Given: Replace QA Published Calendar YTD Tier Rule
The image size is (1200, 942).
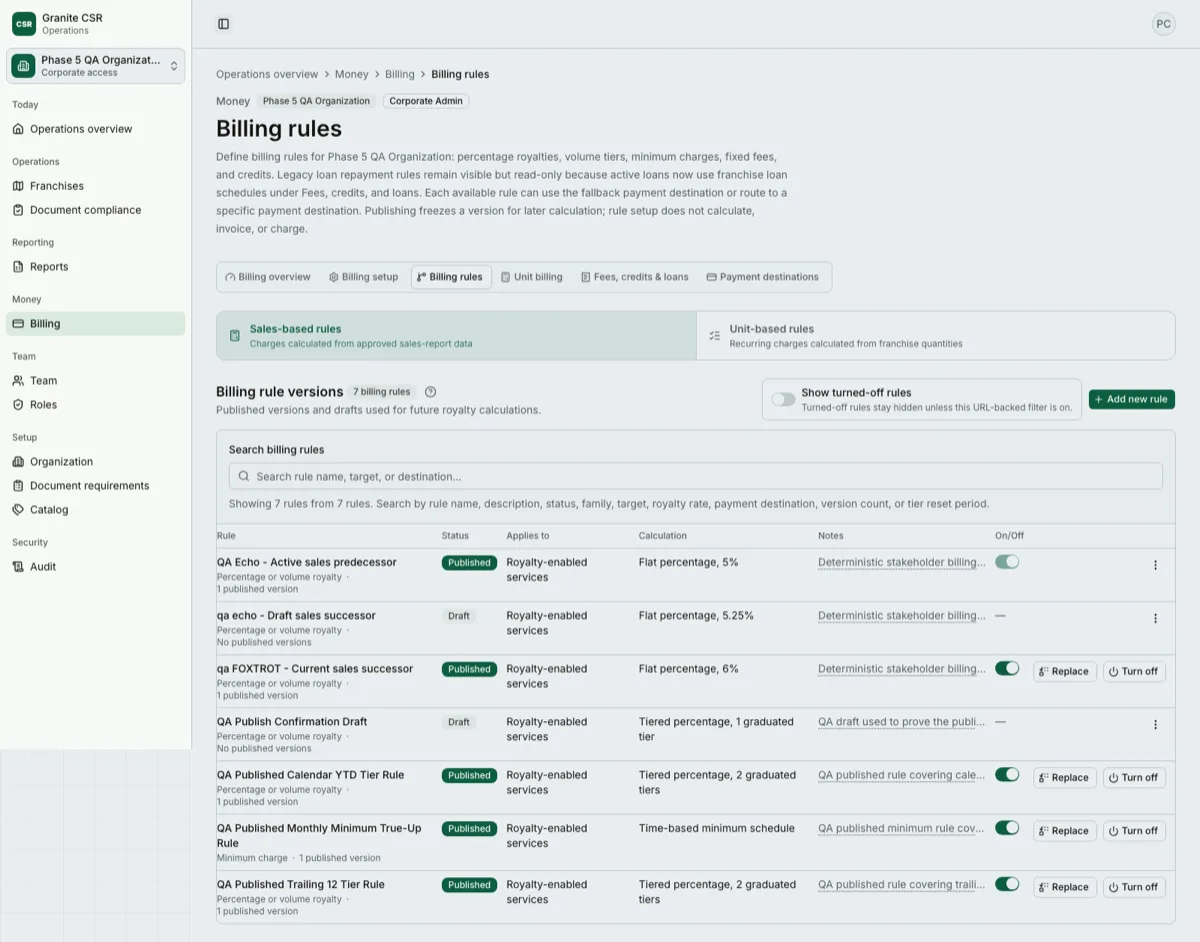Looking at the screenshot, I should (1065, 777).
